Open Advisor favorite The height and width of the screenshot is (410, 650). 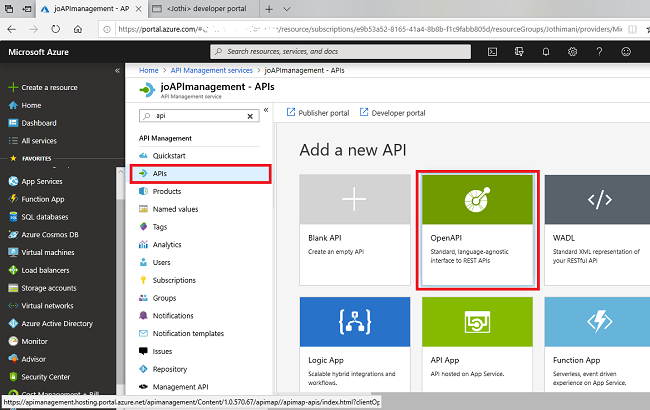[x=33, y=359]
